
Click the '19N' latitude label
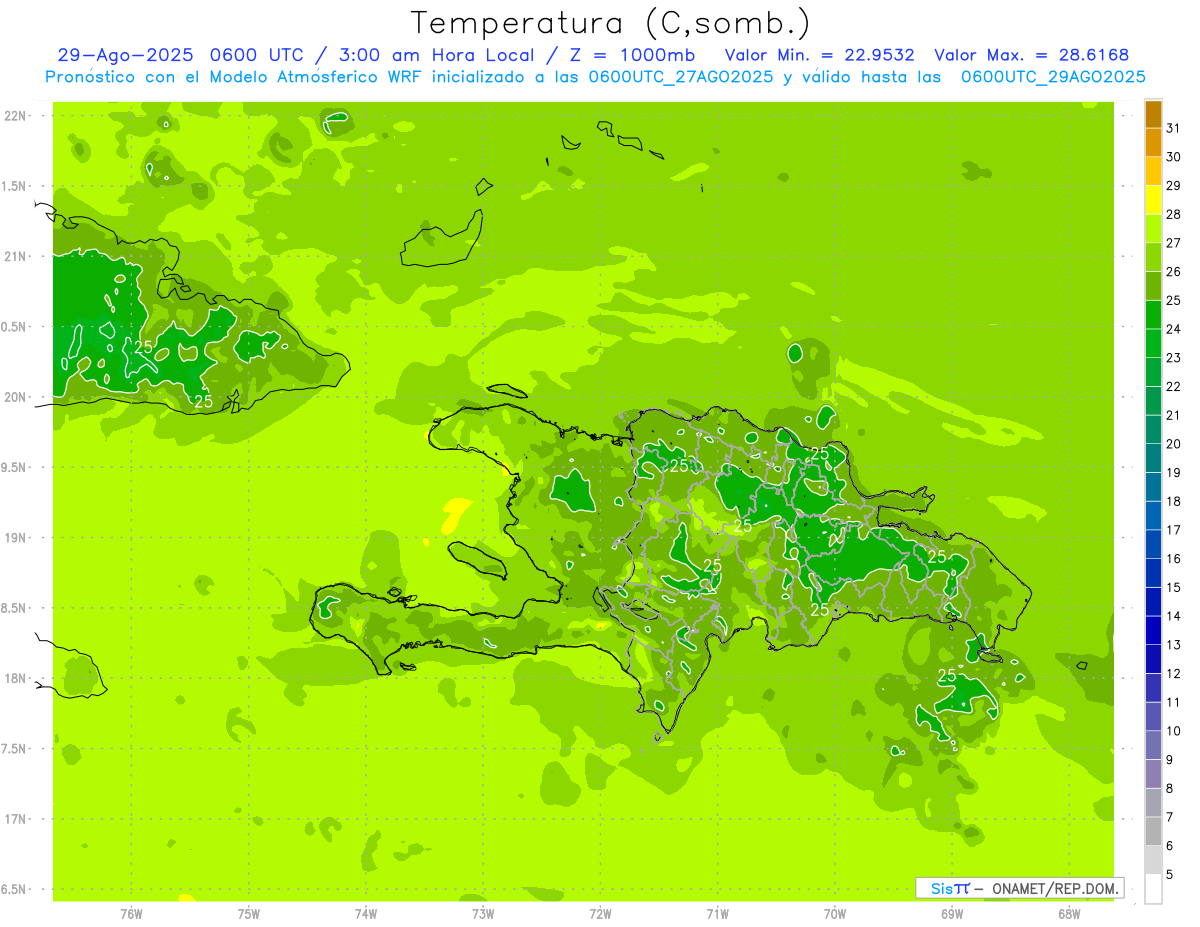click(17, 537)
